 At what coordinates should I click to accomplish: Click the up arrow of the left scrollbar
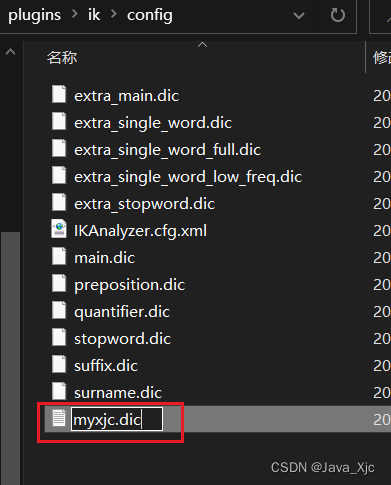pos(11,52)
